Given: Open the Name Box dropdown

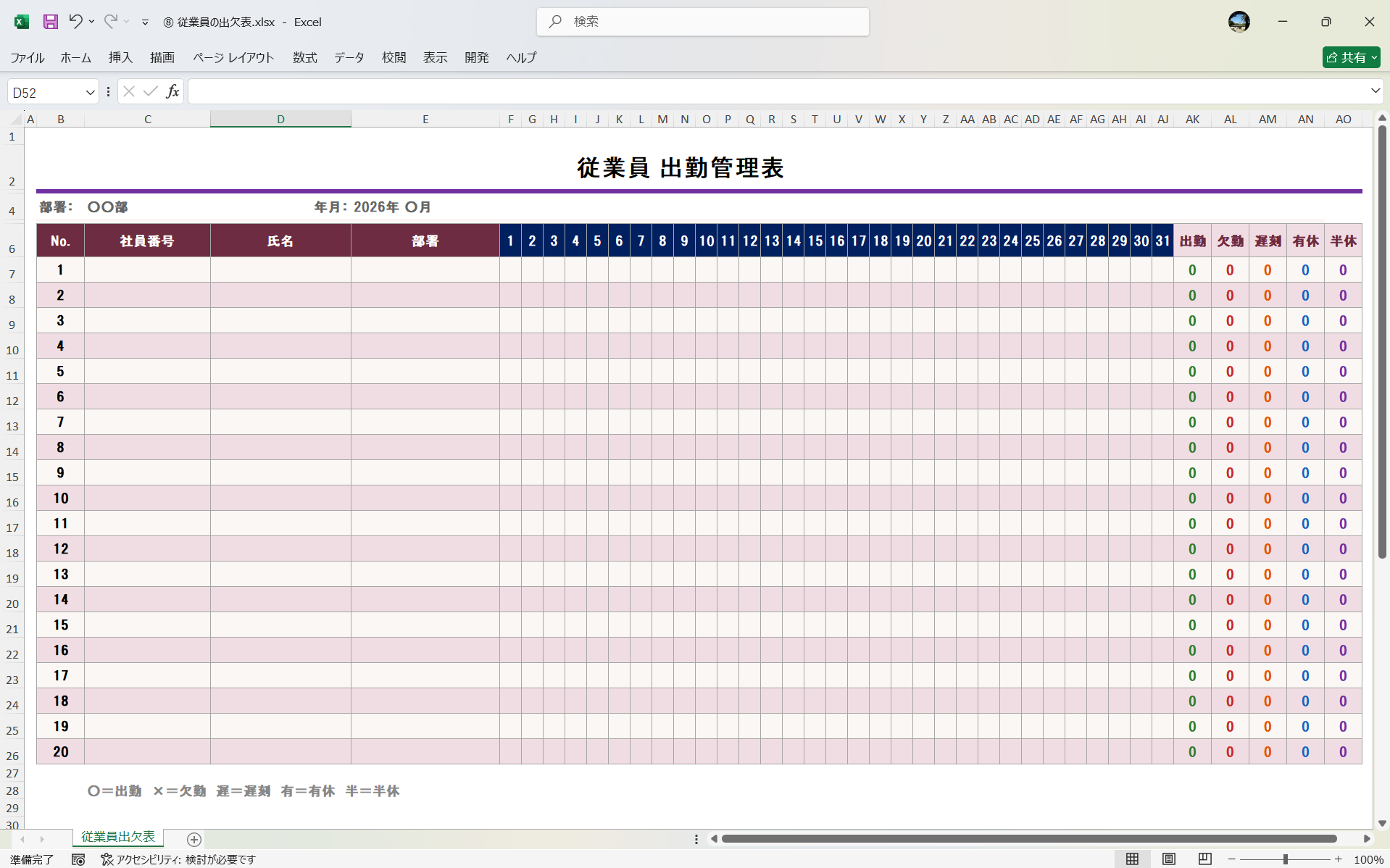Looking at the screenshot, I should [89, 91].
